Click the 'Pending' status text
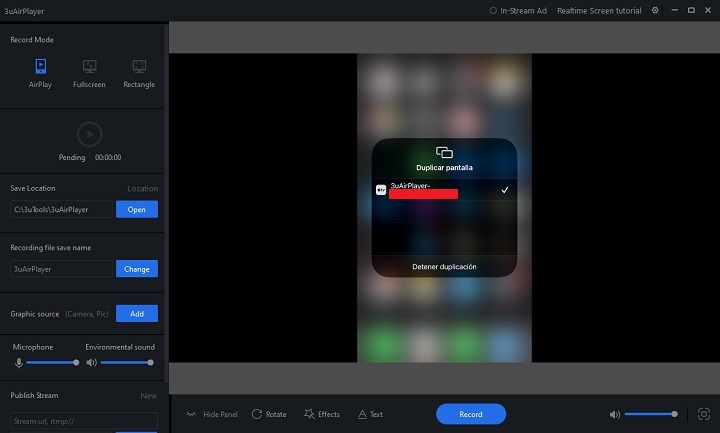Screen dimensions: 720x433 72,157
